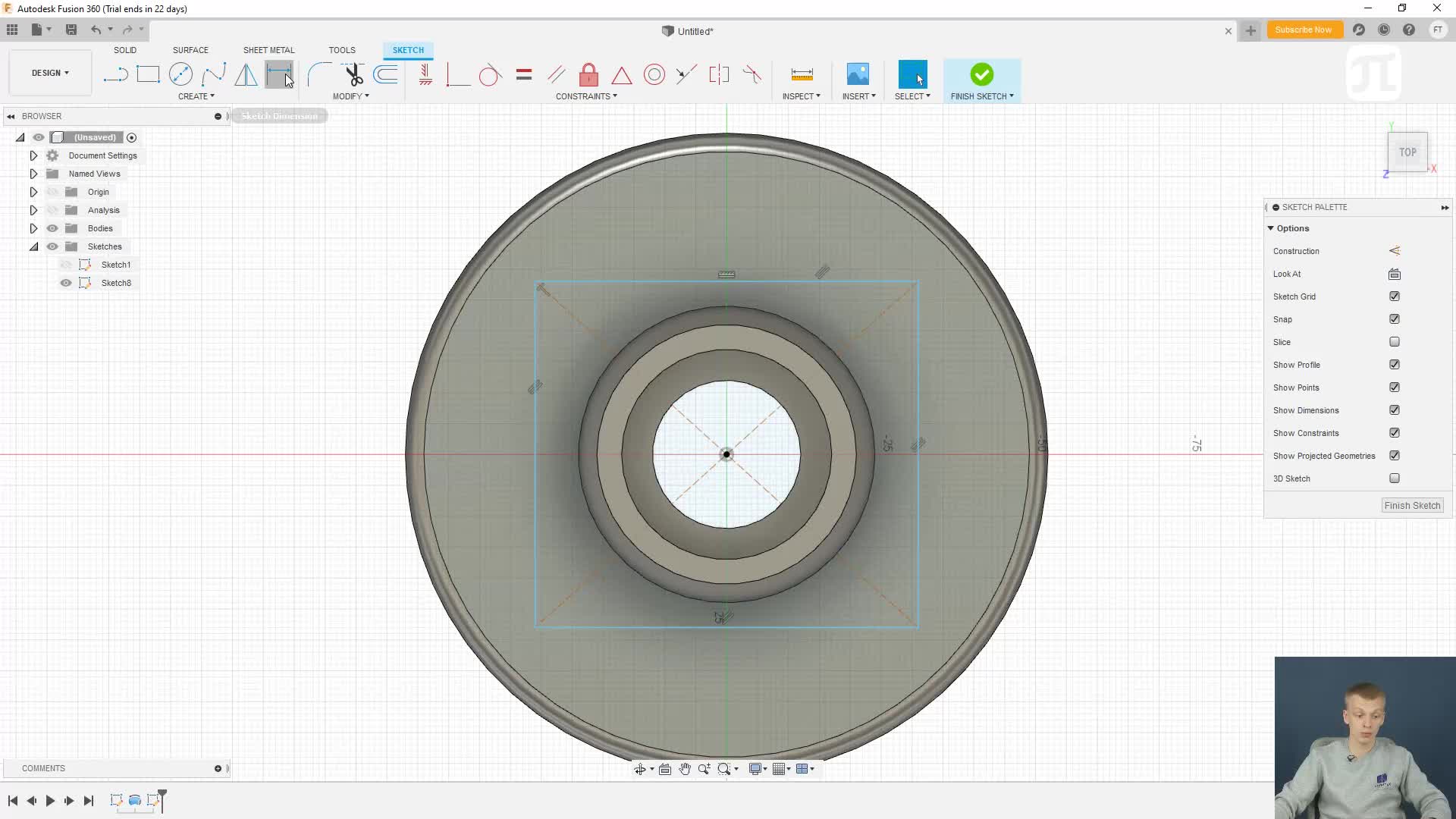Click the green FINISH SKETCH checkmark
1456x819 pixels.
981,74
